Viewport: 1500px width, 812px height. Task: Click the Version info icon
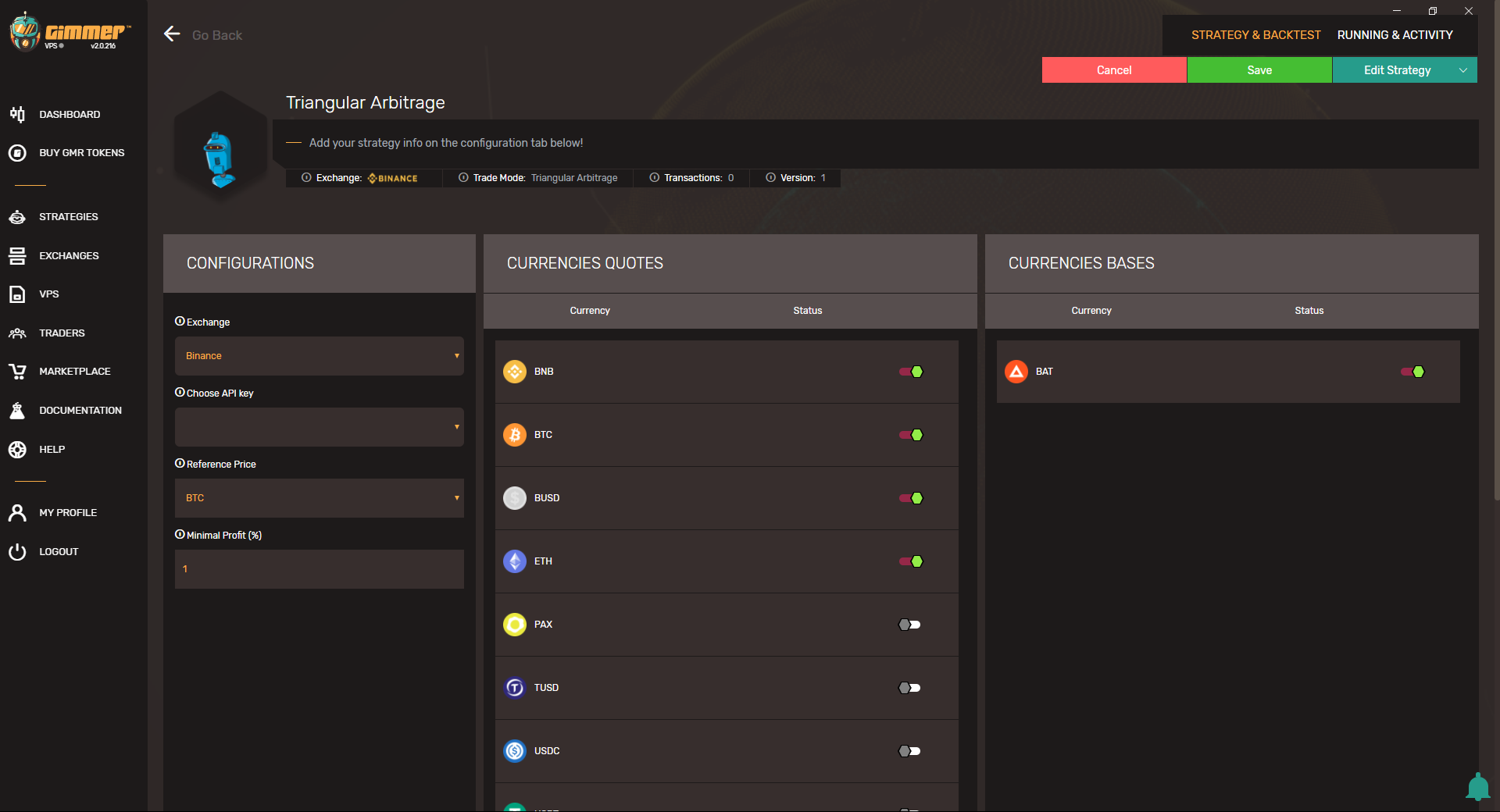(771, 177)
